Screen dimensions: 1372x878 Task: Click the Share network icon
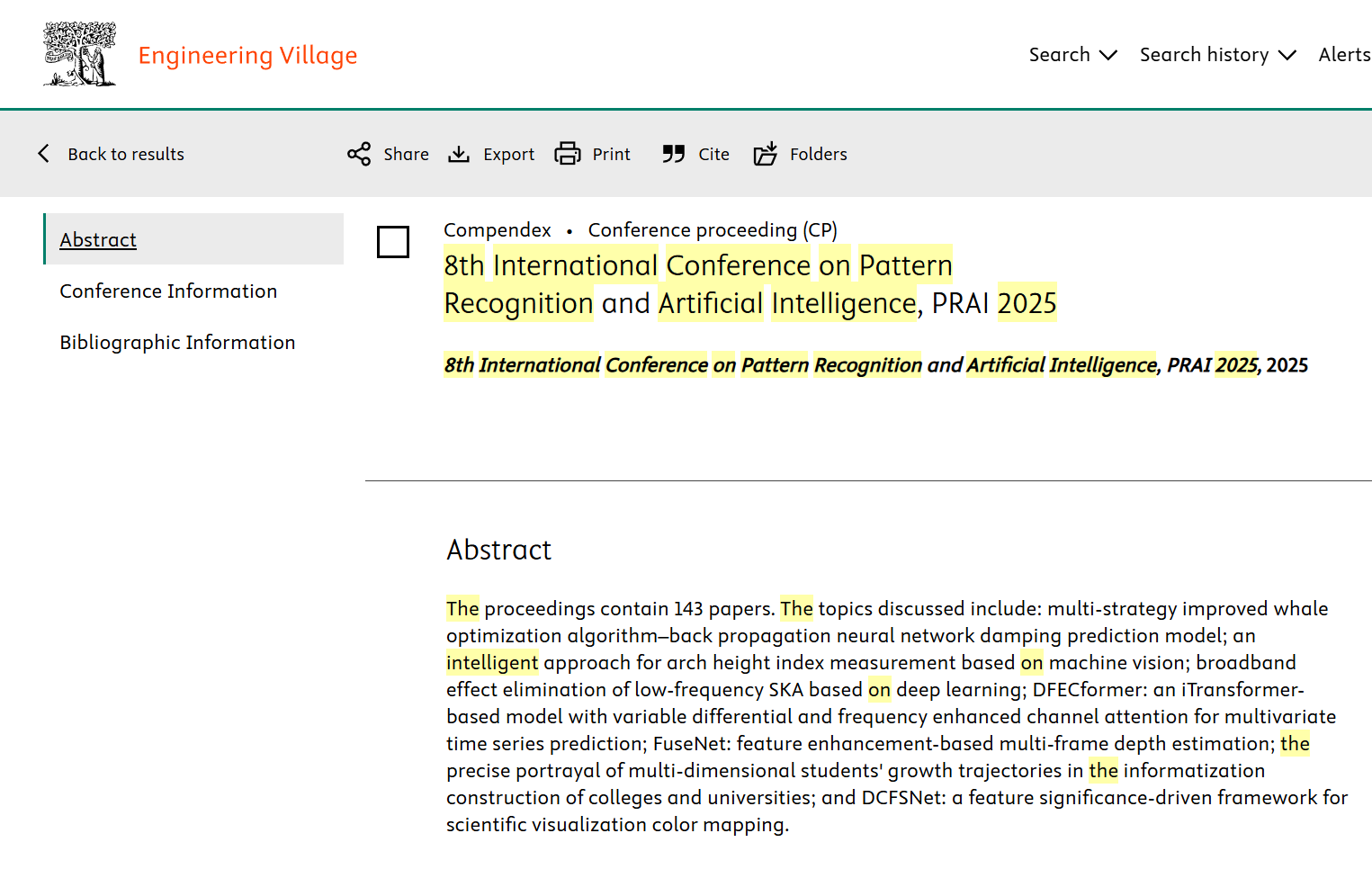pyautogui.click(x=359, y=154)
